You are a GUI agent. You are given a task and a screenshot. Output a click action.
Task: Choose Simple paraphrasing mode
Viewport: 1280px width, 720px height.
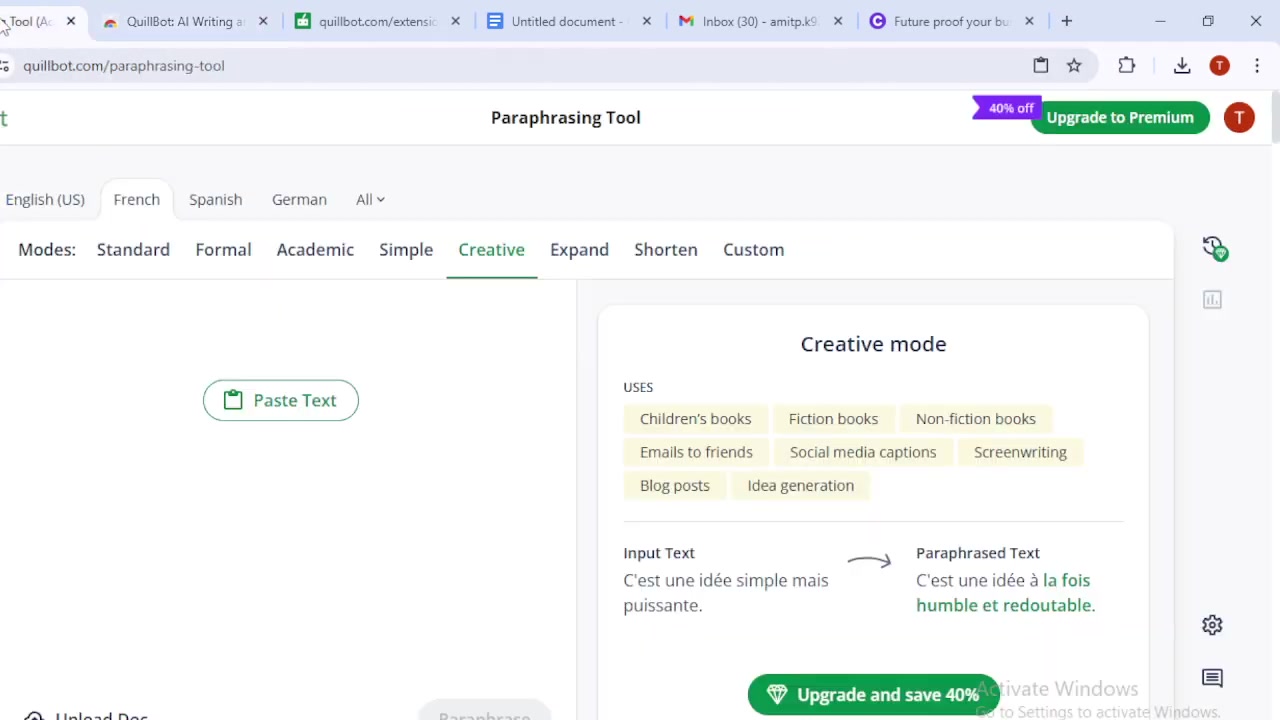tap(406, 250)
